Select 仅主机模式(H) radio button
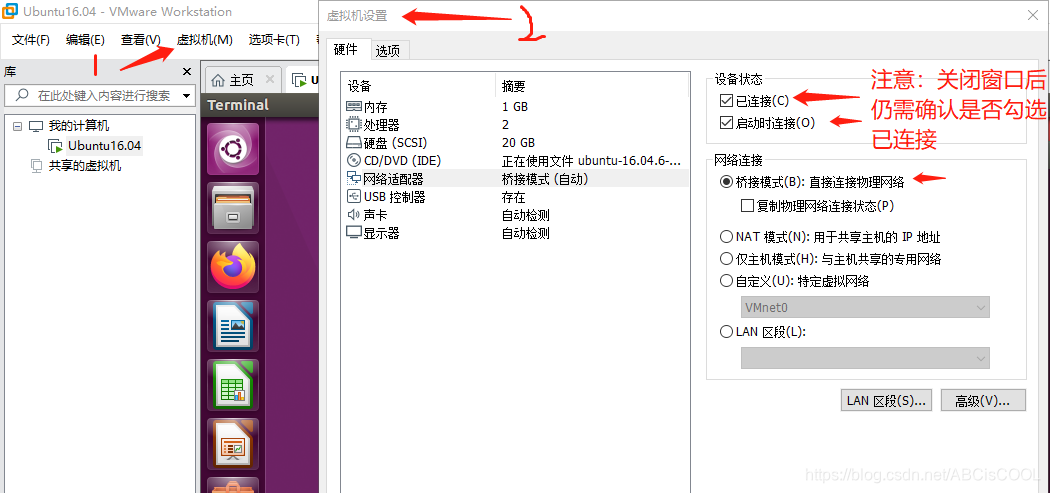This screenshot has height=493, width=1050. [x=726, y=259]
